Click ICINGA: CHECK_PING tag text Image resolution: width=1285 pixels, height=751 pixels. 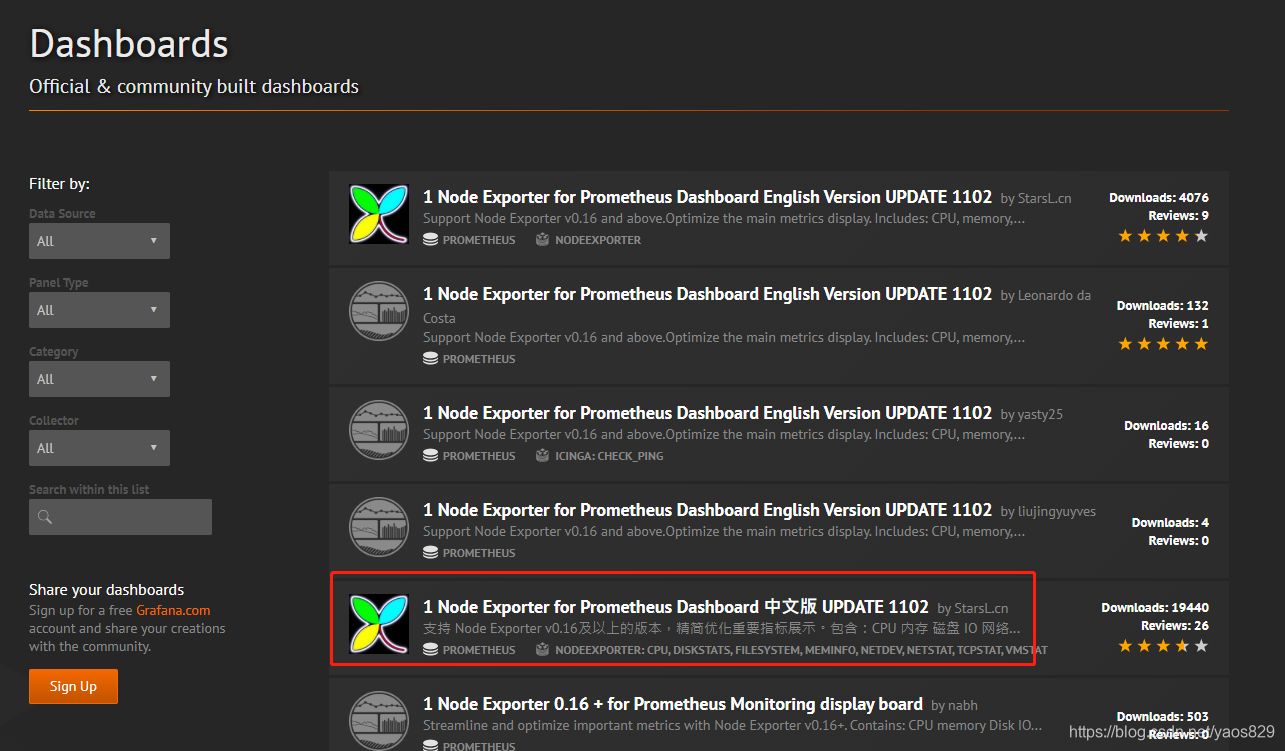(609, 456)
